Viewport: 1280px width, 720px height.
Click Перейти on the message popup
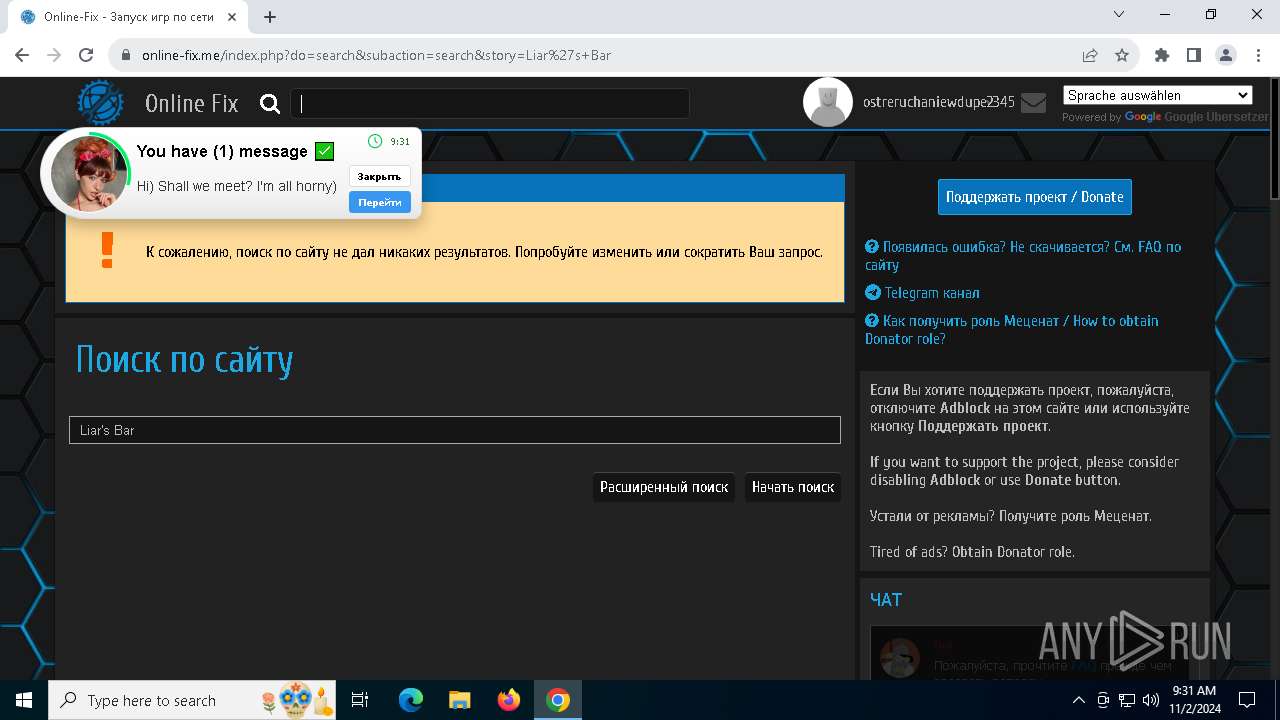(379, 202)
